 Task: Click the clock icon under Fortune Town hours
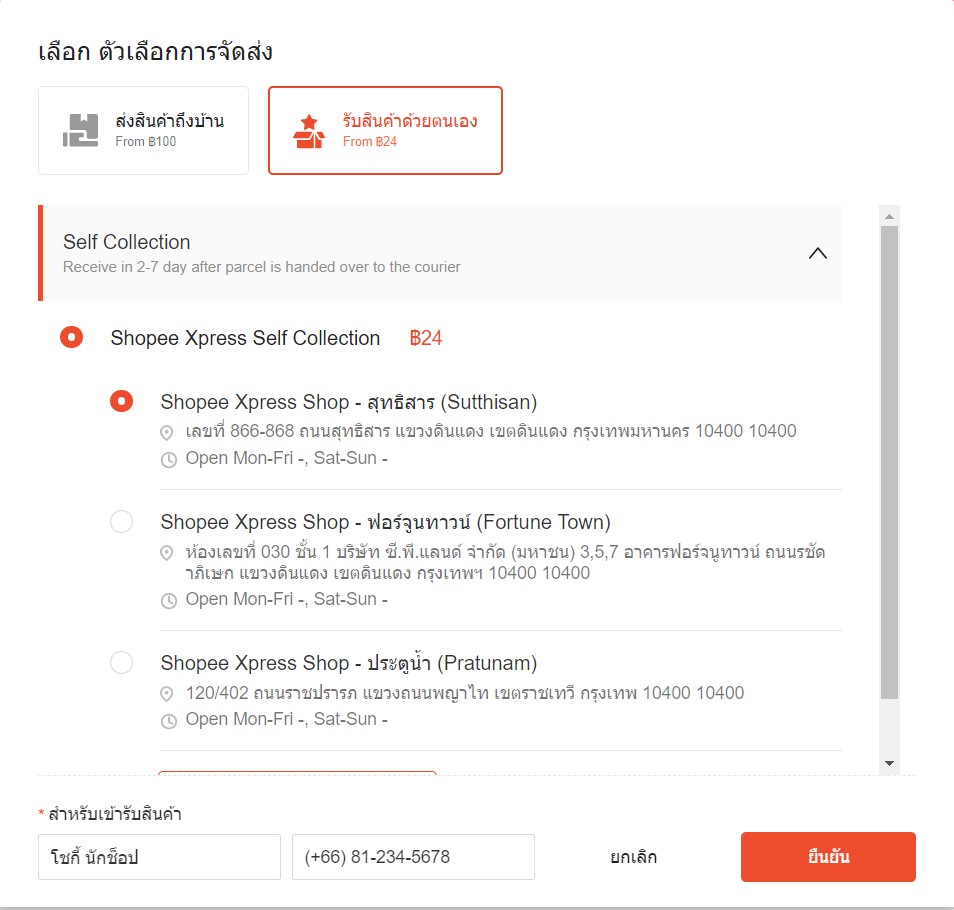tap(169, 599)
